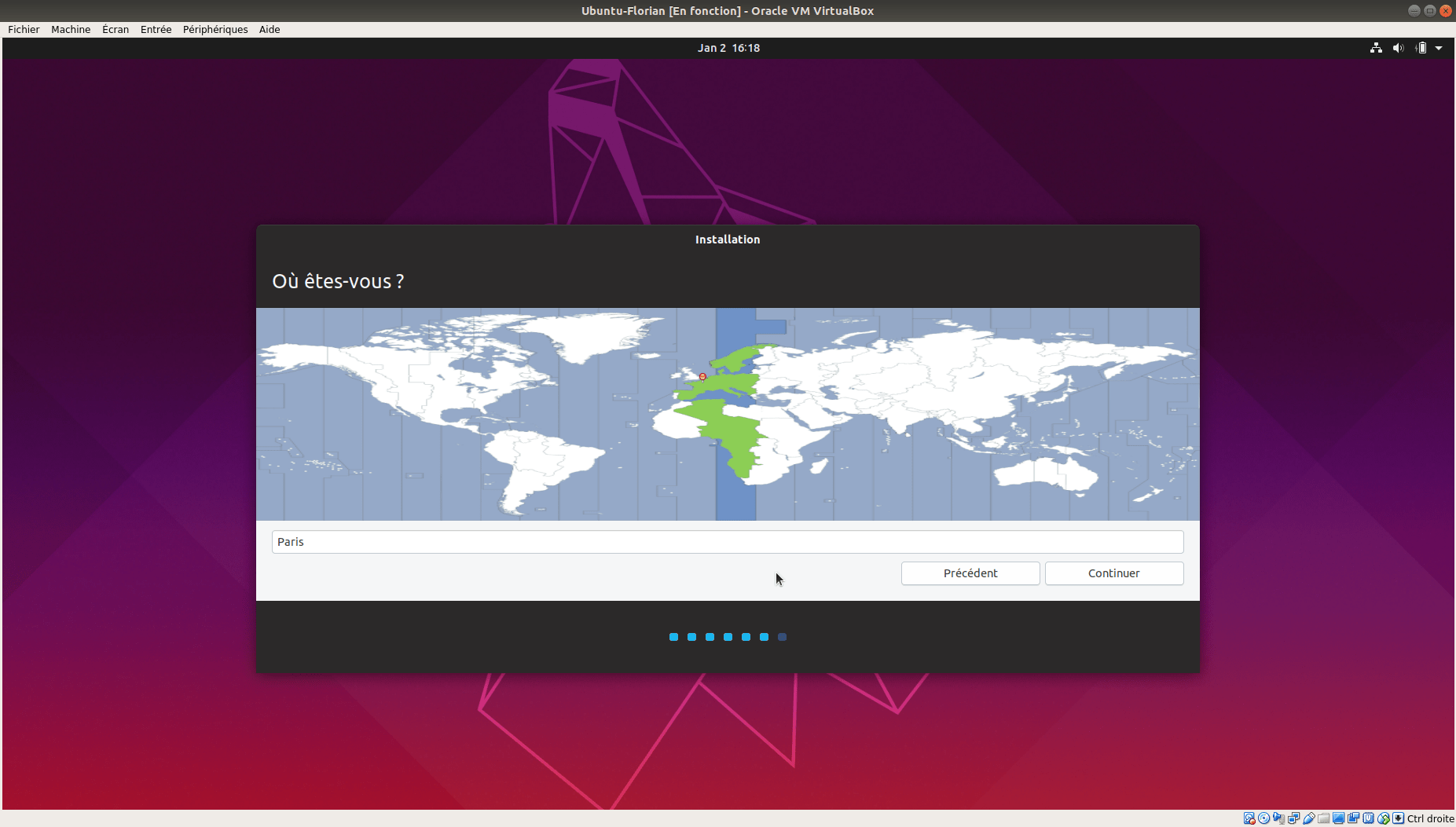Click the shared folders icon in status bar

pyautogui.click(x=1324, y=818)
